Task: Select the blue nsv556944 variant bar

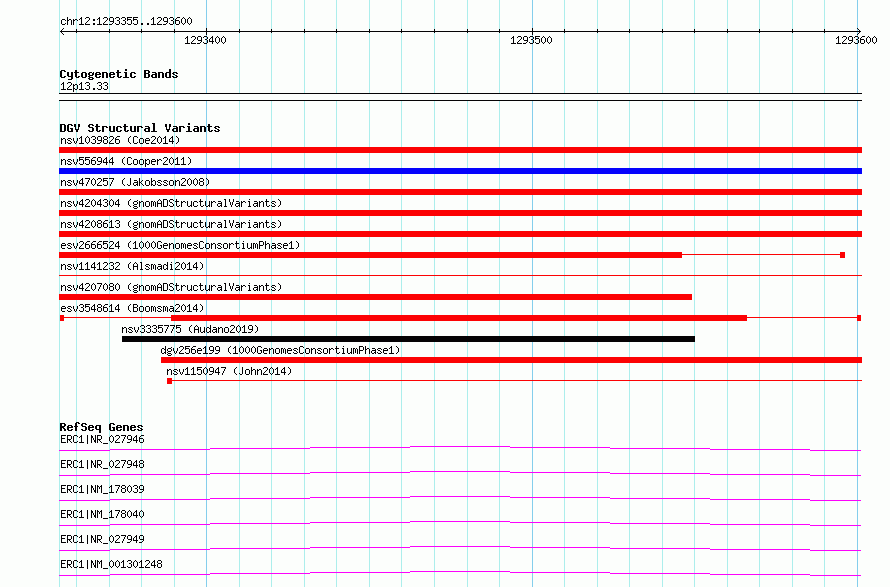Action: pos(460,171)
